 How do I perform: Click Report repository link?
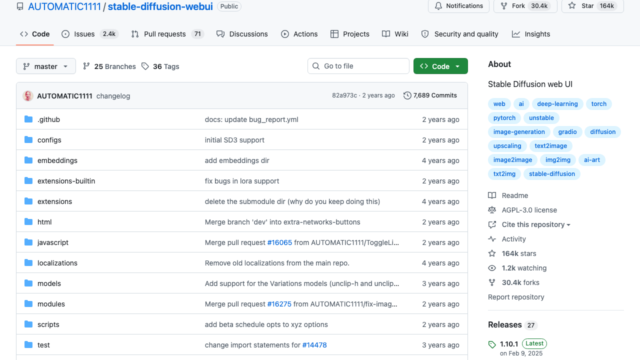[x=516, y=297]
